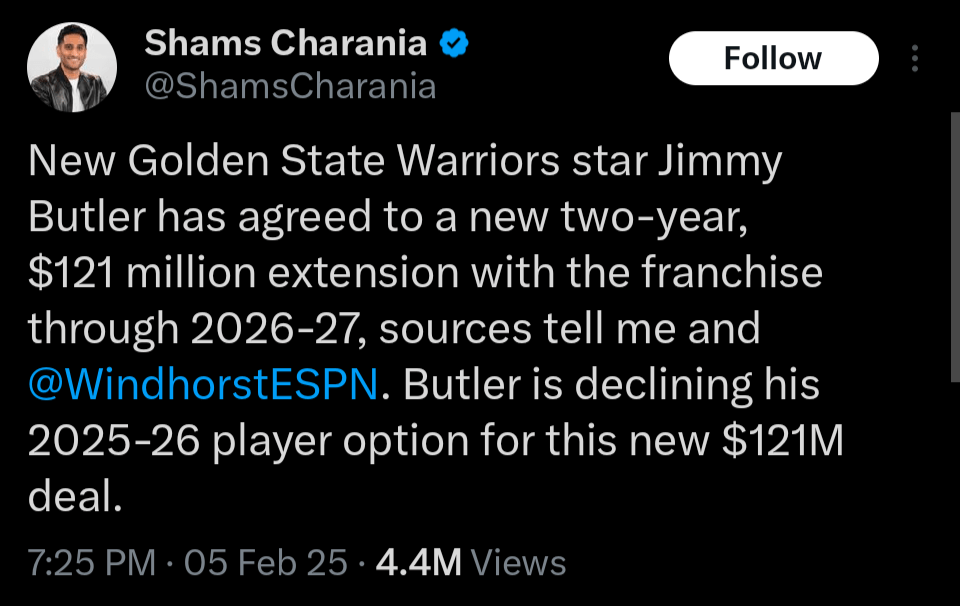This screenshot has width=960, height=606.
Task: Click the 7:25 PM timestamp
Action: click(92, 563)
